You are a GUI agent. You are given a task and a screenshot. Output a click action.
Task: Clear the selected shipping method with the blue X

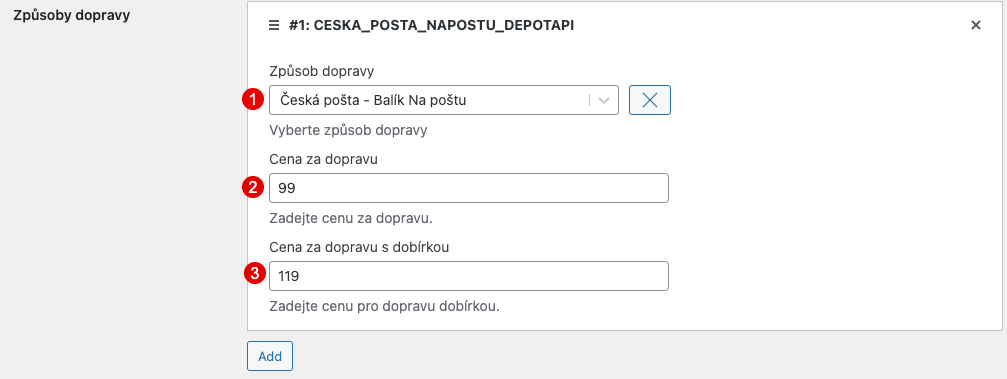pyautogui.click(x=650, y=100)
